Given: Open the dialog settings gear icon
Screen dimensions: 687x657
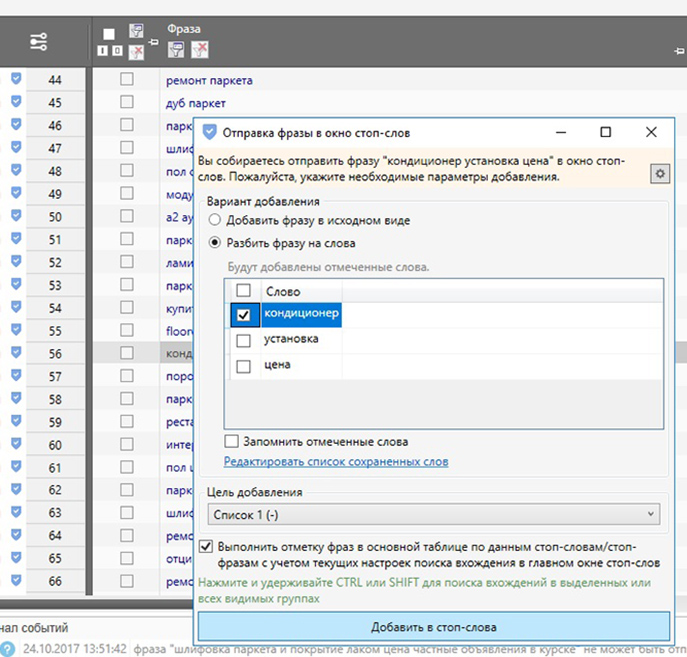Looking at the screenshot, I should tap(660, 174).
